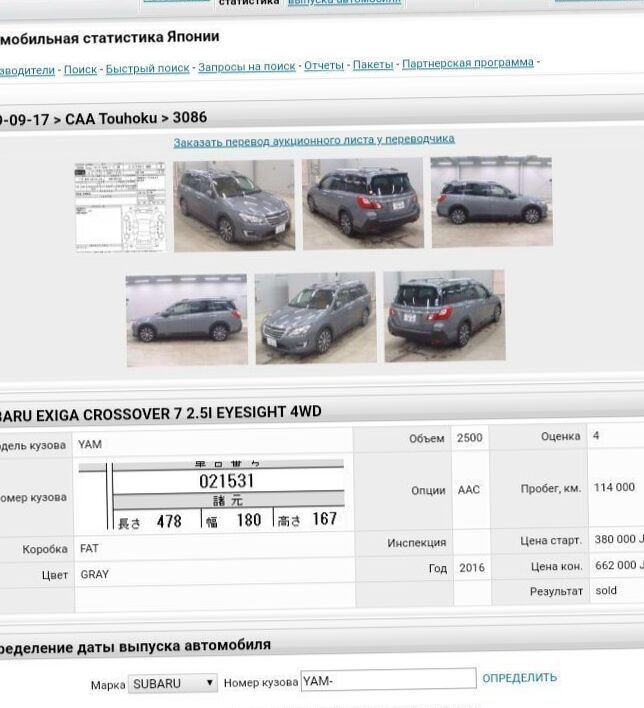Select the year value 2016
This screenshot has height=708, width=644.
(472, 568)
